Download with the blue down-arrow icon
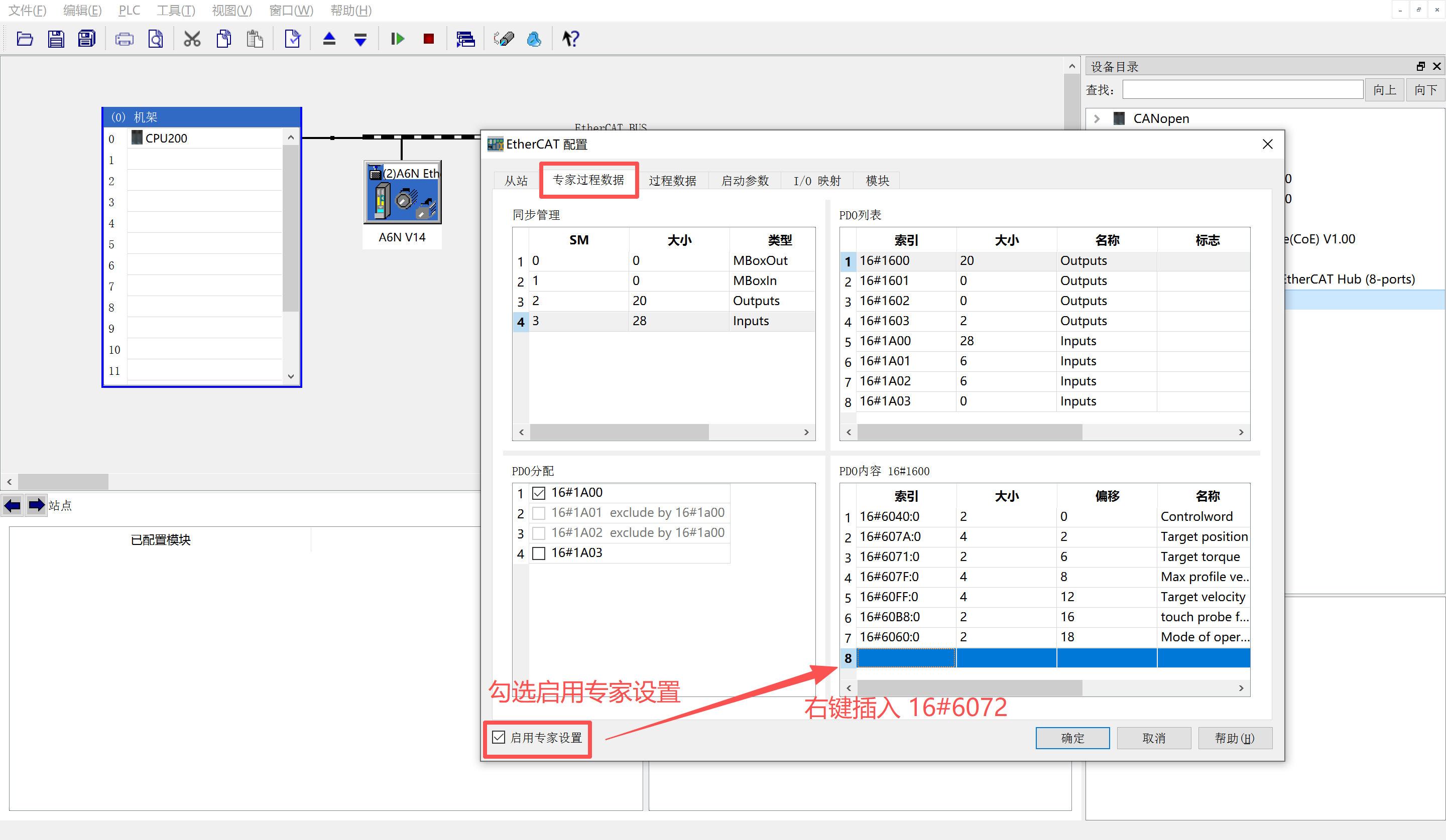This screenshot has width=1446, height=840. coord(360,39)
